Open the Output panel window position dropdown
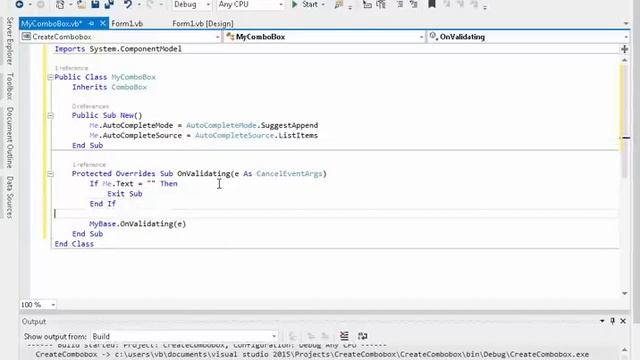 [x=602, y=321]
